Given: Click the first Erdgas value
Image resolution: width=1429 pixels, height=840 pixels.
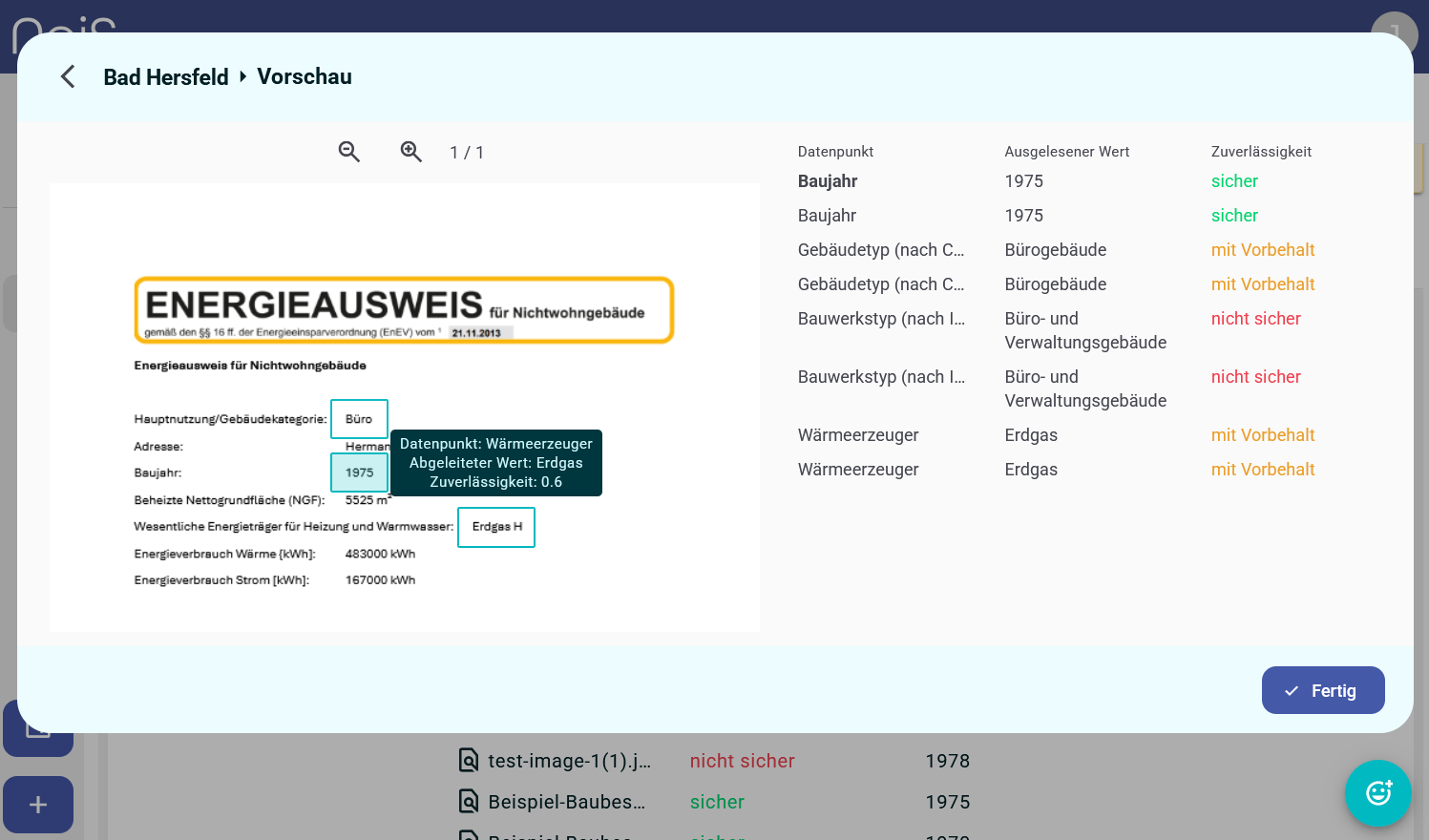Looking at the screenshot, I should pos(1031,435).
